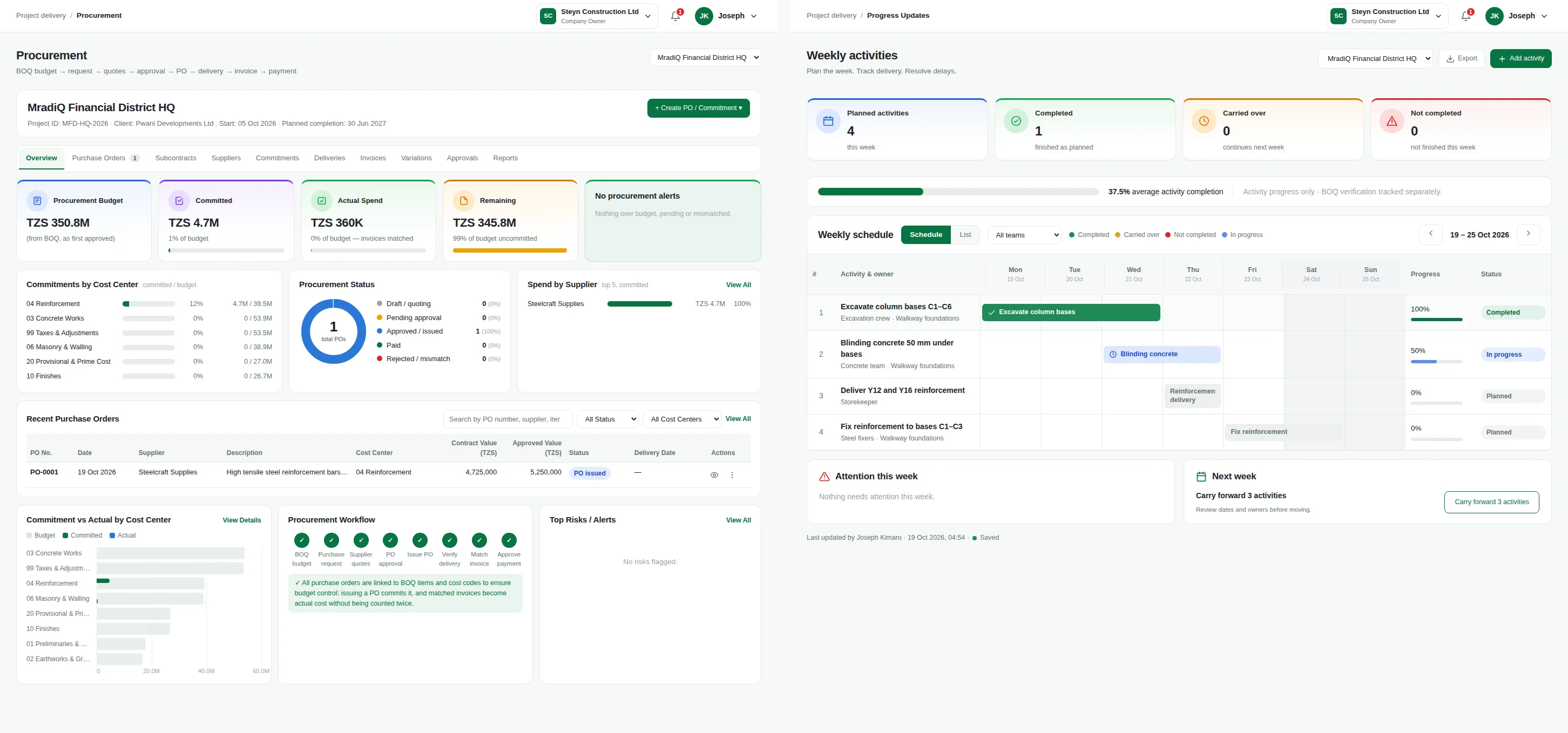
Task: Click the Excavate column bases schedule bar
Action: pos(1071,312)
